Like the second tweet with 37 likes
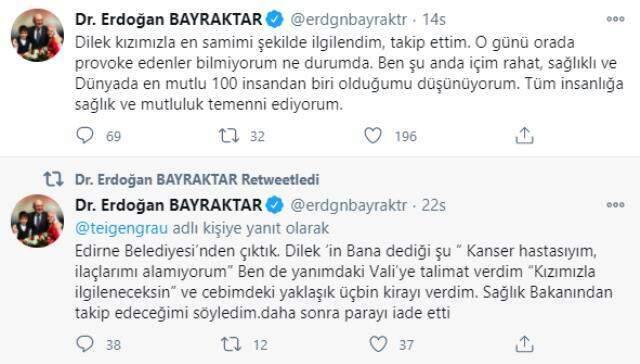 coord(378,344)
